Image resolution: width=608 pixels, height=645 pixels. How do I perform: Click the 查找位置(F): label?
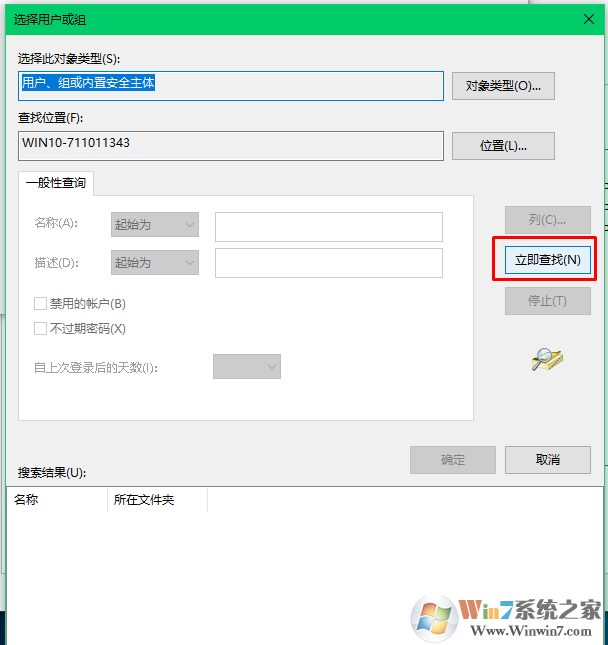pos(50,118)
